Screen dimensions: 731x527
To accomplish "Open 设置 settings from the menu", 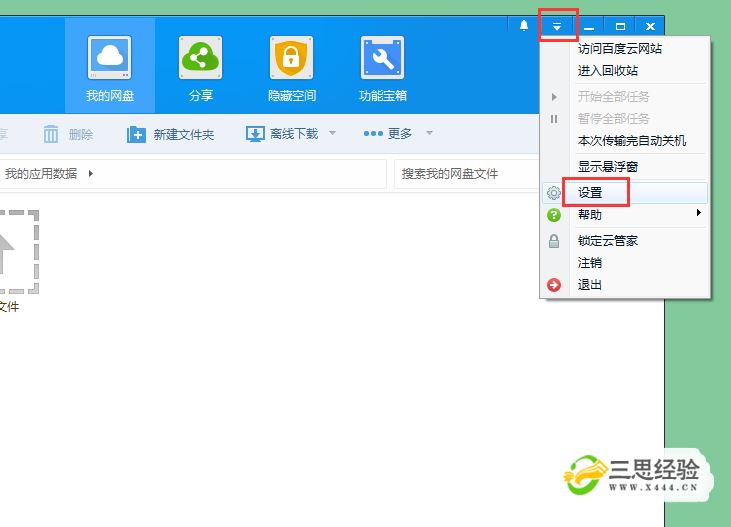I will tap(625, 193).
